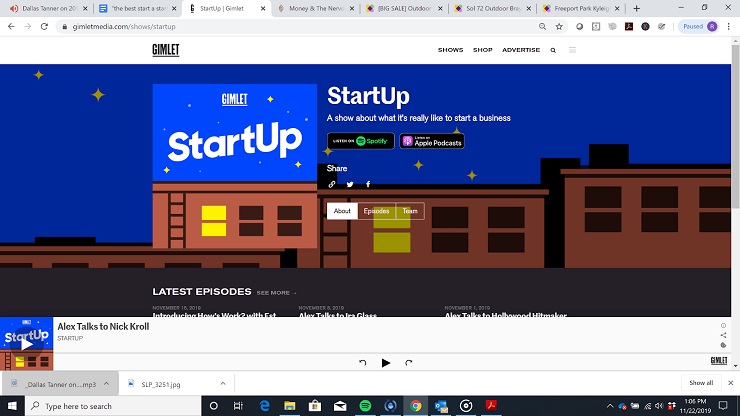Reload the page
Screen dimensions: 740x416
[x=44, y=26]
